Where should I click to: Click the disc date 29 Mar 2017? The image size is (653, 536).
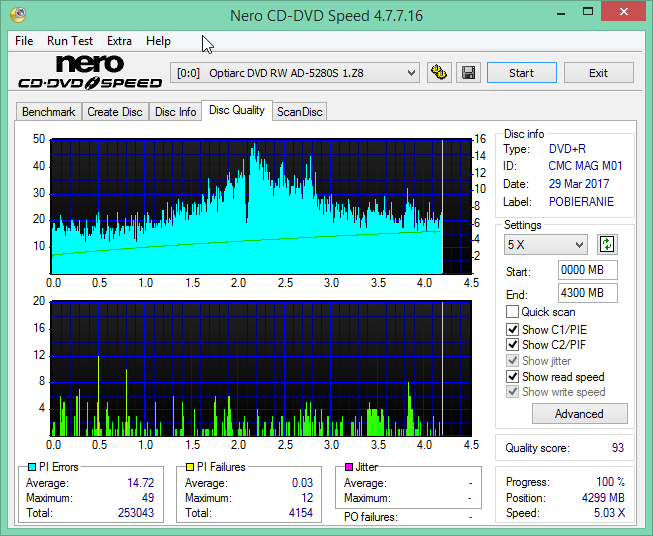(579, 184)
